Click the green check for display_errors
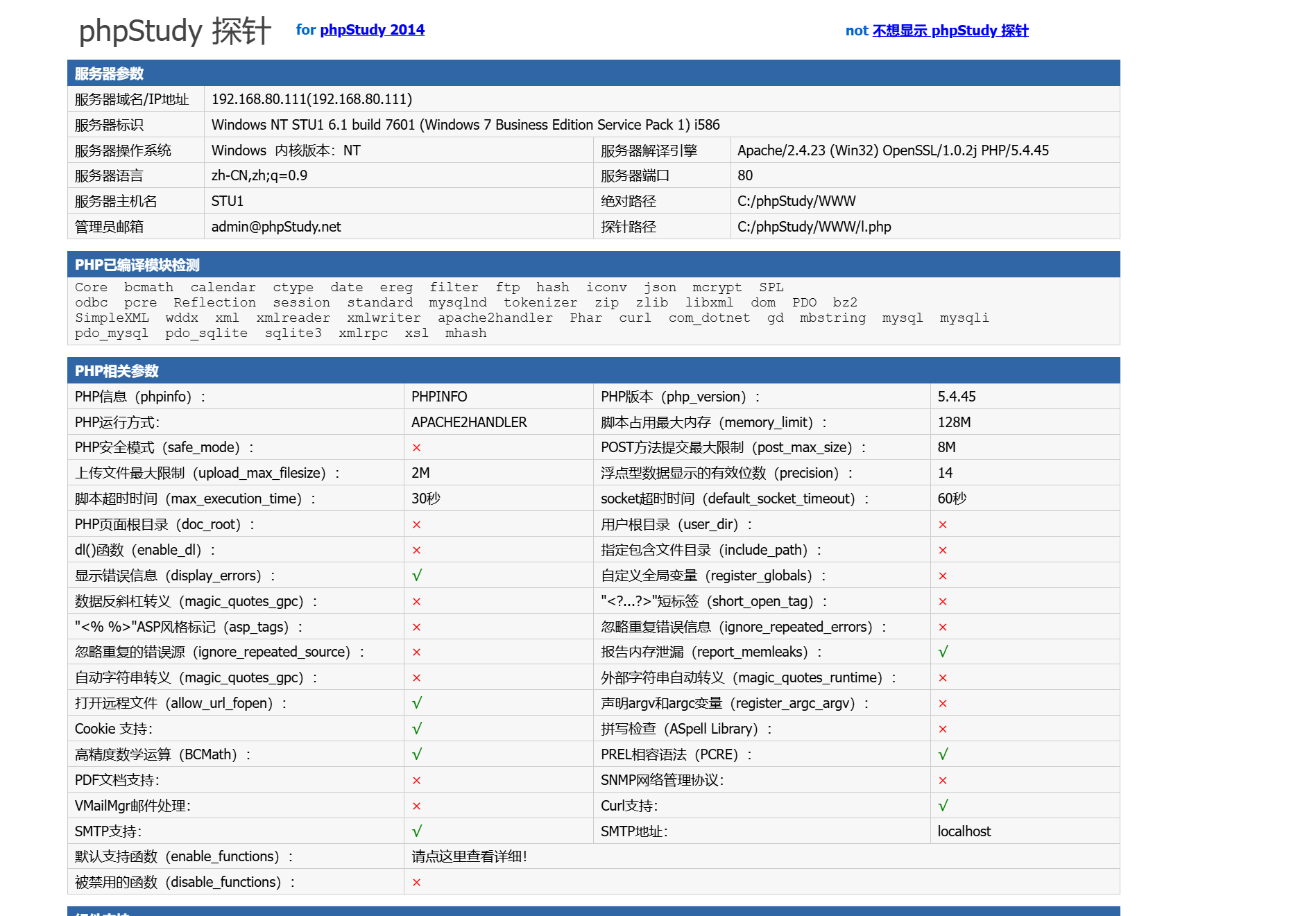 [x=416, y=576]
